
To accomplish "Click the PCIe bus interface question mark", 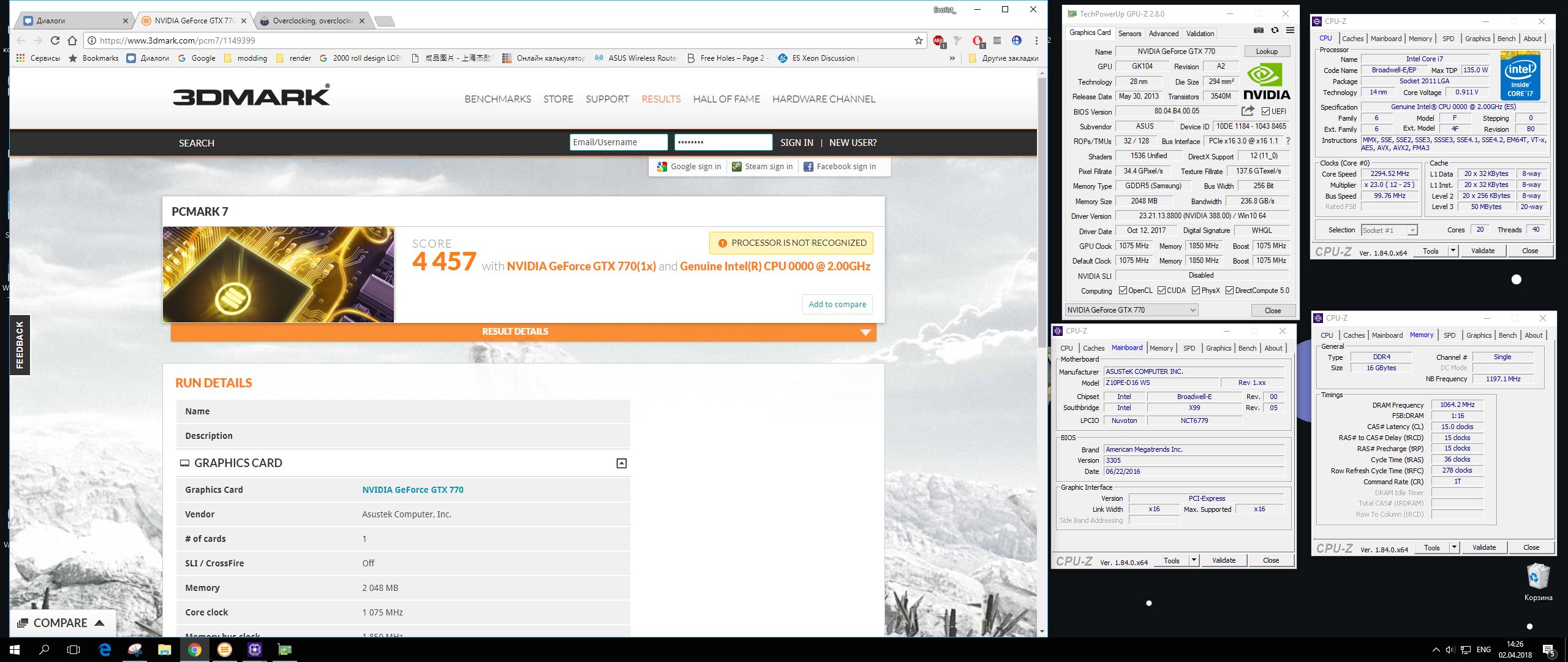I will (1288, 141).
